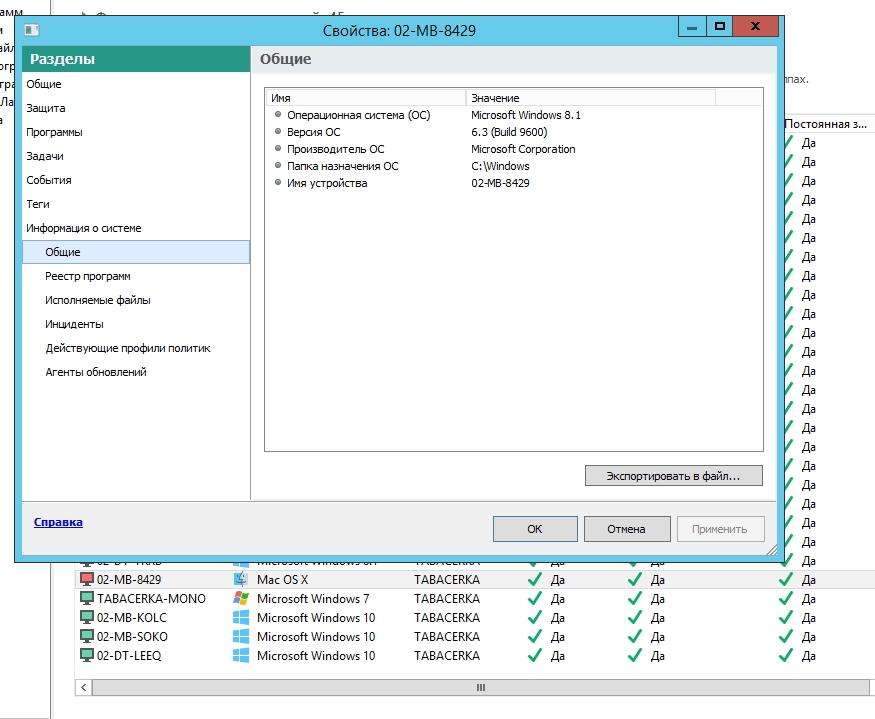
Task: Click the red computer icon for 02-MB-8429
Action: click(86, 579)
